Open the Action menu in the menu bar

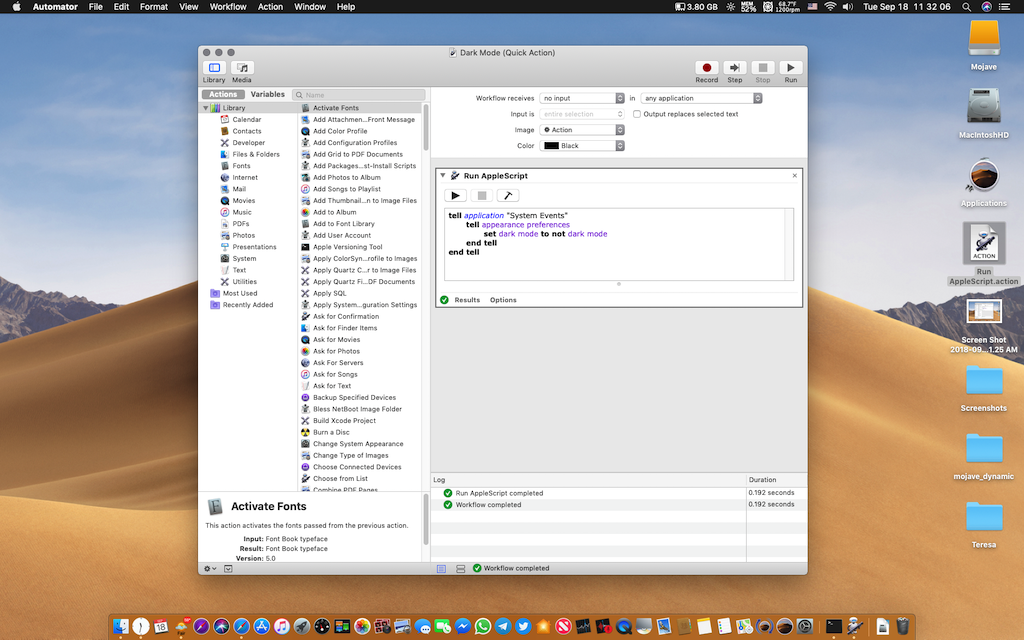[270, 7]
